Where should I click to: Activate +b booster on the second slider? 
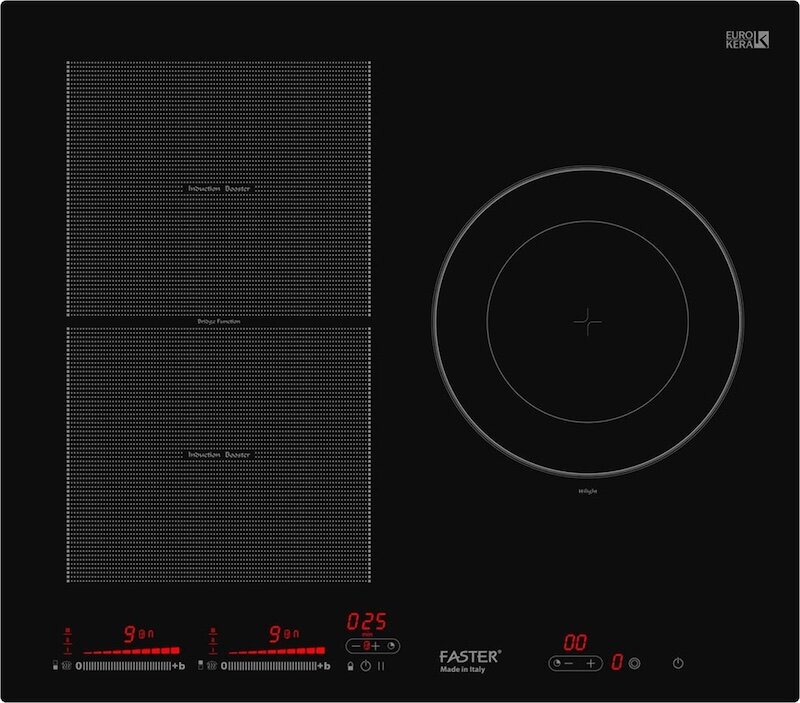point(323,665)
